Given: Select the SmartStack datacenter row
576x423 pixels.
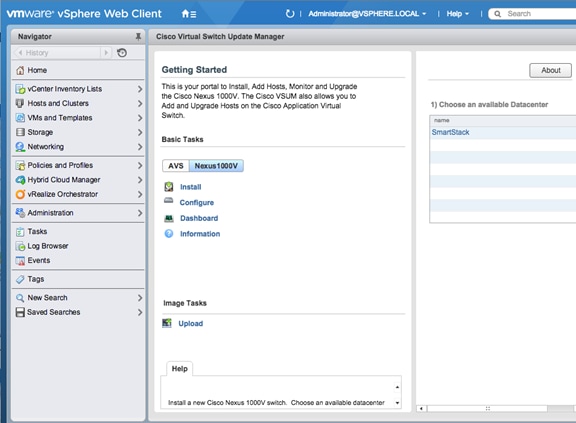Looking at the screenshot, I should 503,133.
